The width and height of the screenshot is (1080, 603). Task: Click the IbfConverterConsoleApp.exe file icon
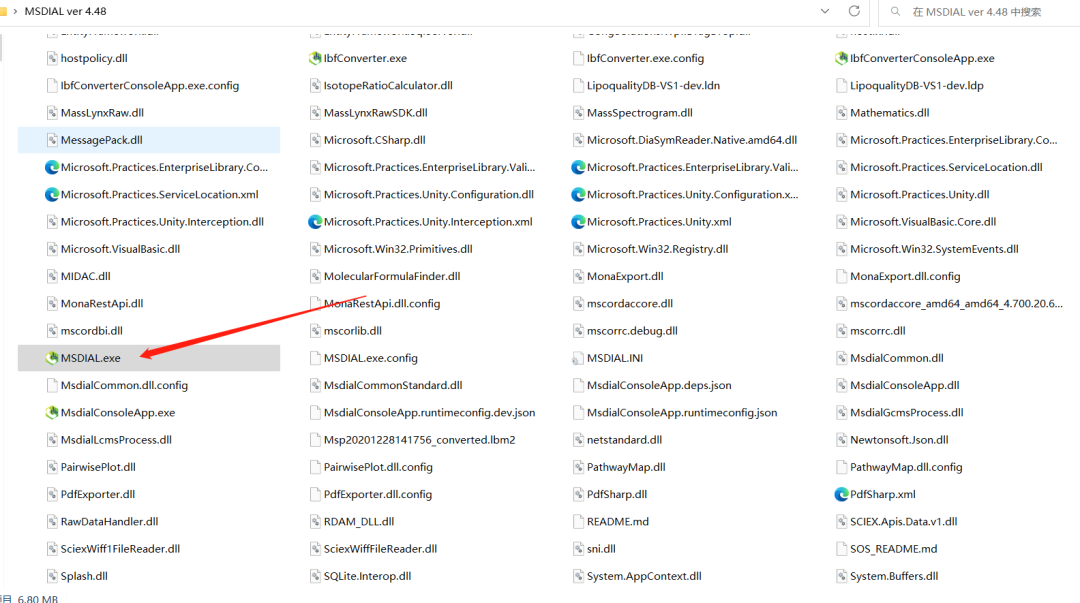click(842, 59)
